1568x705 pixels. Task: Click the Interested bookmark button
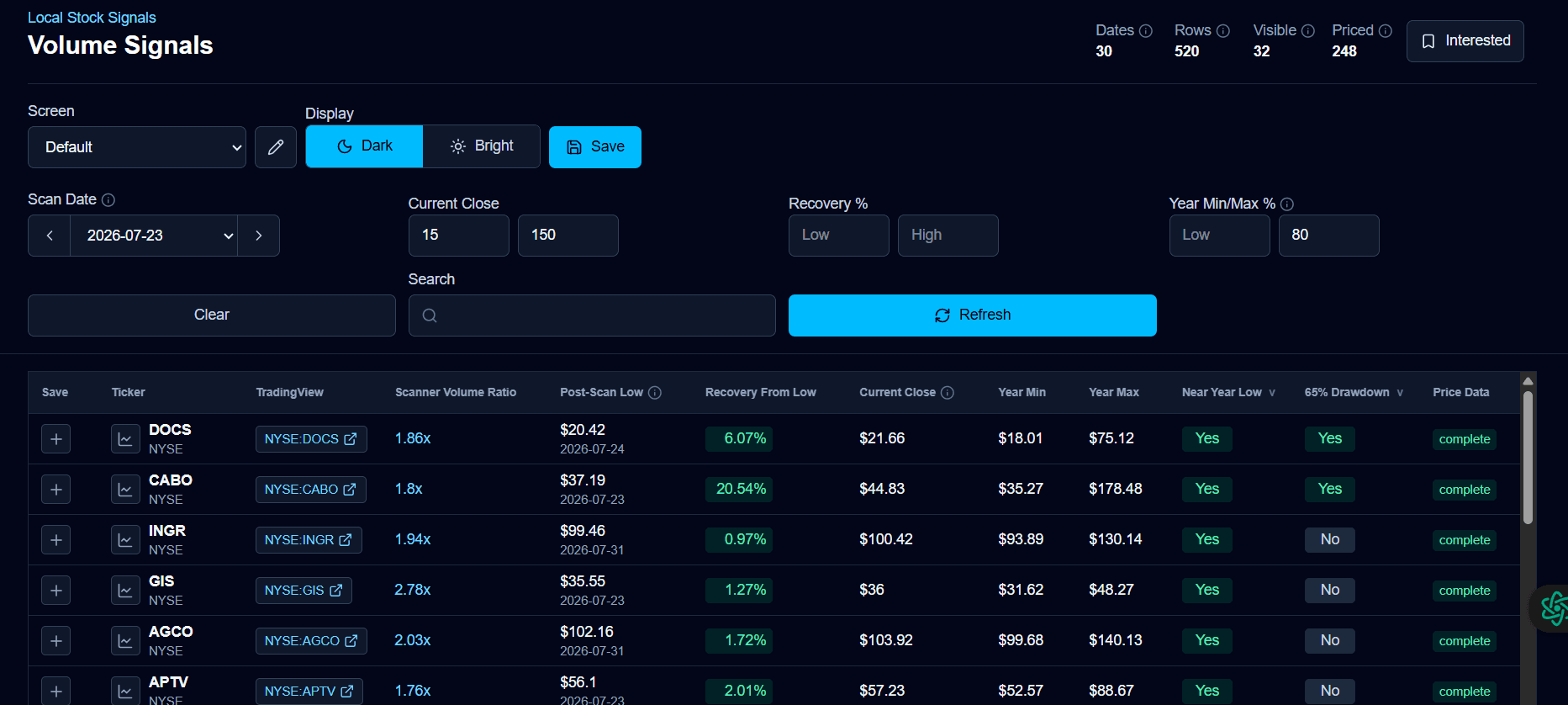pyautogui.click(x=1465, y=41)
